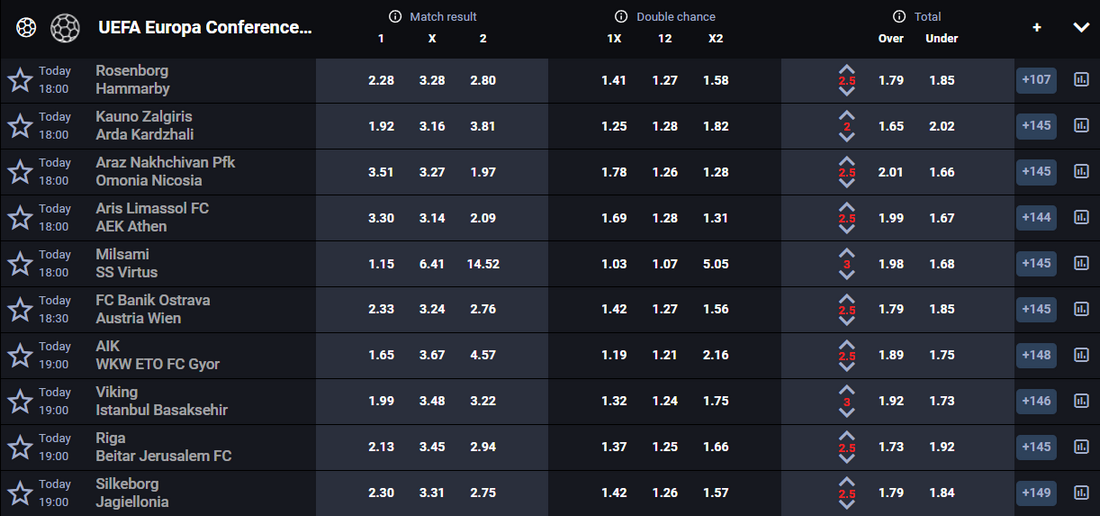Star the Aris Limassol vs AEK Athen match
The height and width of the screenshot is (516, 1100).
pos(20,218)
